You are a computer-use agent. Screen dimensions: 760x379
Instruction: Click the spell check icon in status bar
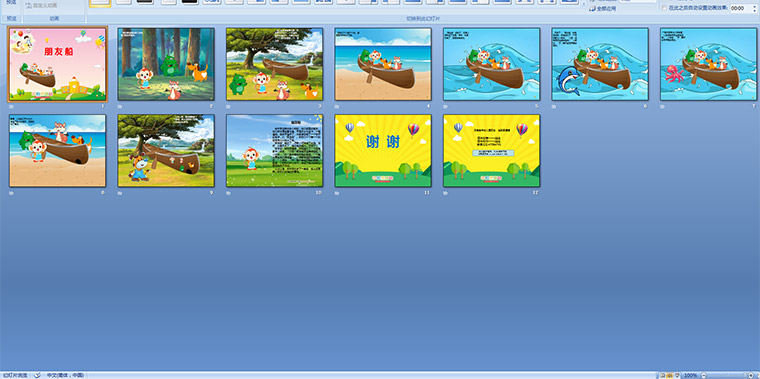click(x=37, y=376)
